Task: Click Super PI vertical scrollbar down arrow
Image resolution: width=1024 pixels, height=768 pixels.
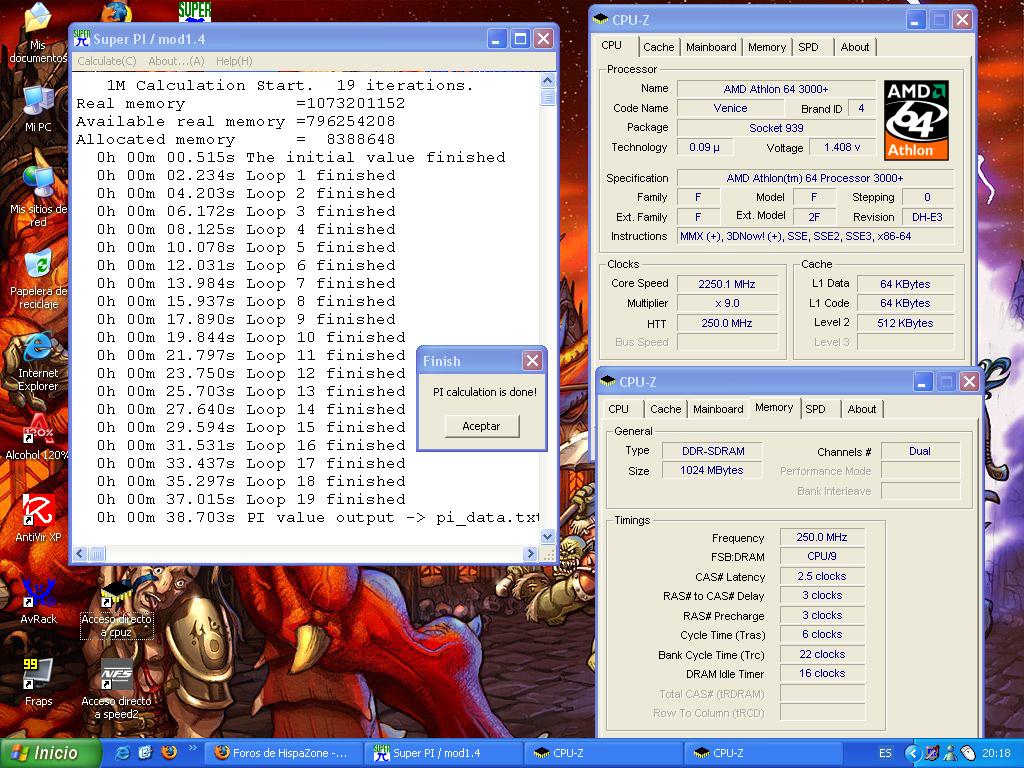Action: pos(547,536)
